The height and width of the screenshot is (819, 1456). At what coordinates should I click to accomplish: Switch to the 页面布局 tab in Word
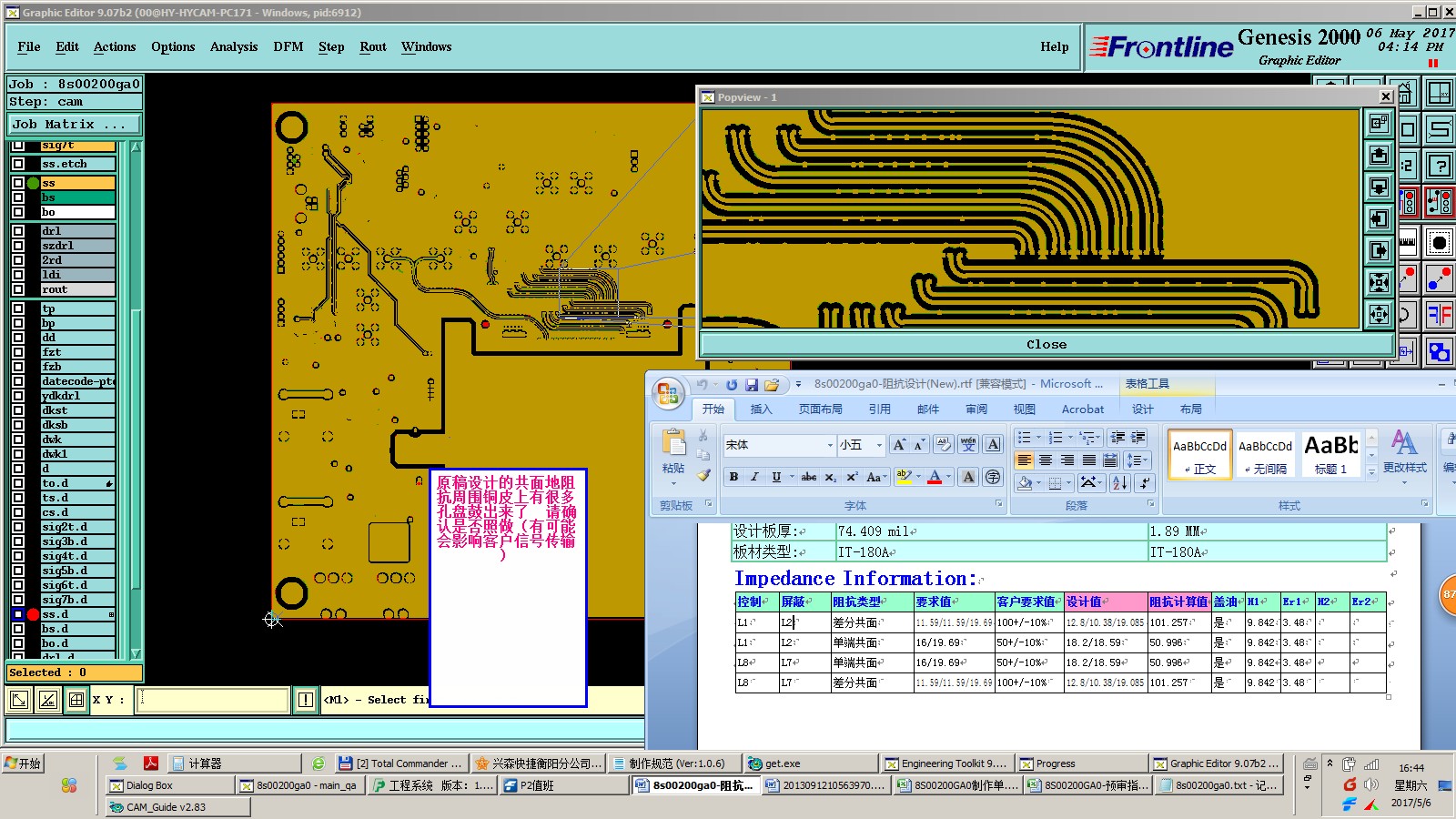point(821,409)
